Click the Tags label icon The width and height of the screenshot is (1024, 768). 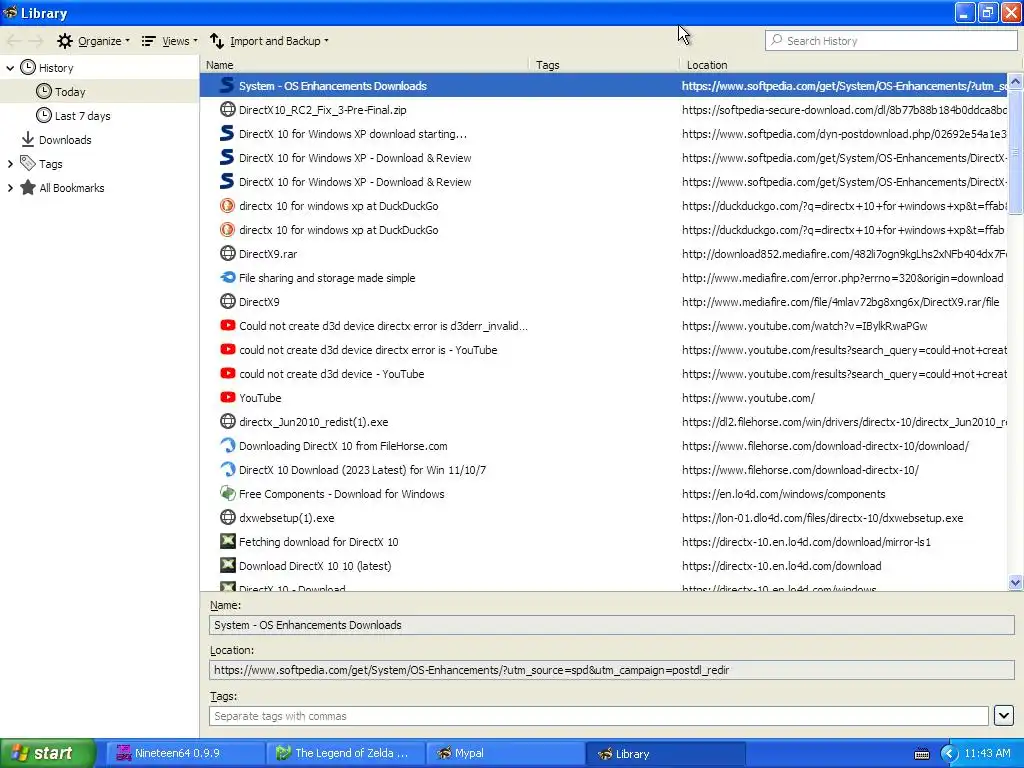28,163
